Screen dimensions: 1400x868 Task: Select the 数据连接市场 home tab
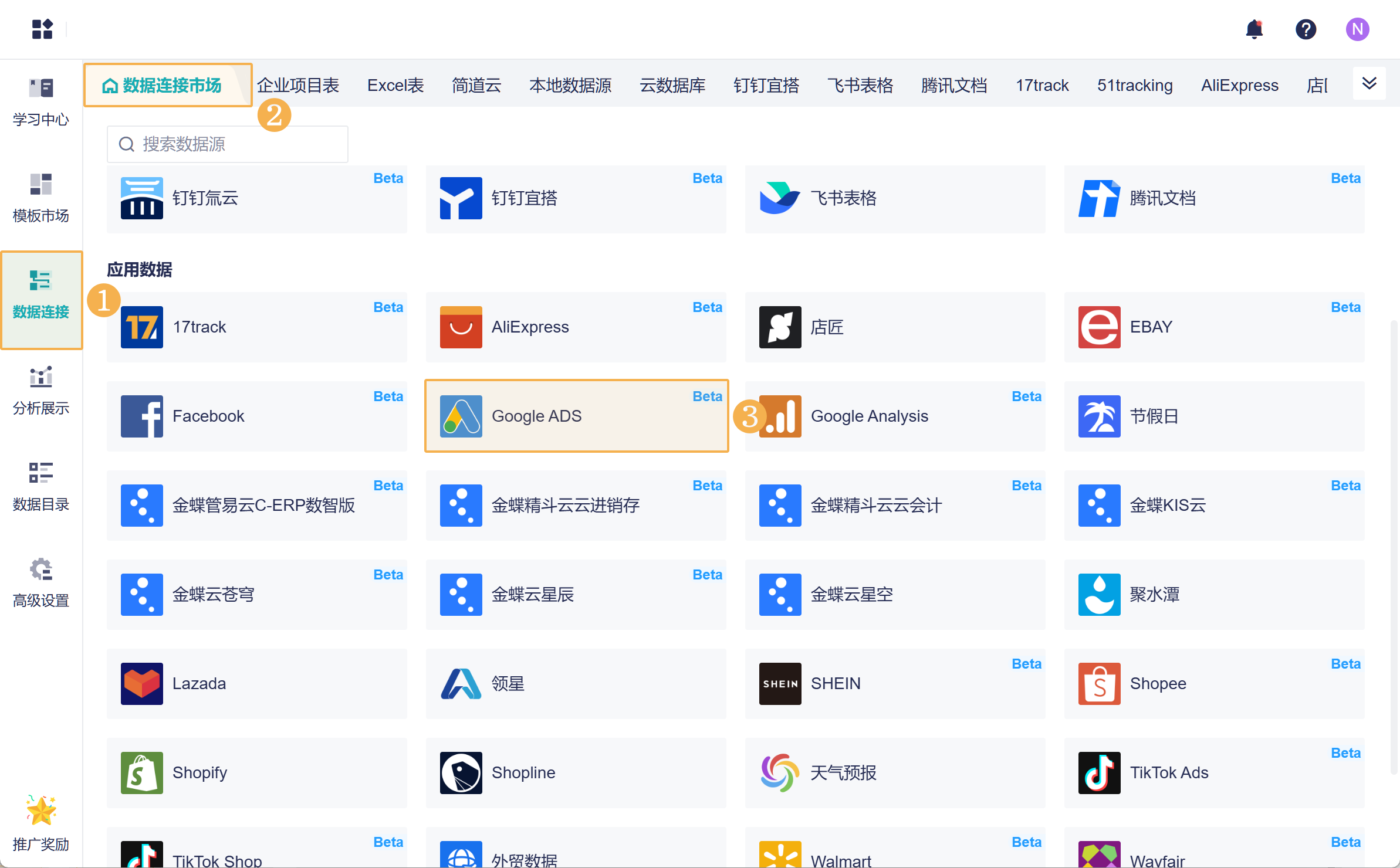point(168,86)
